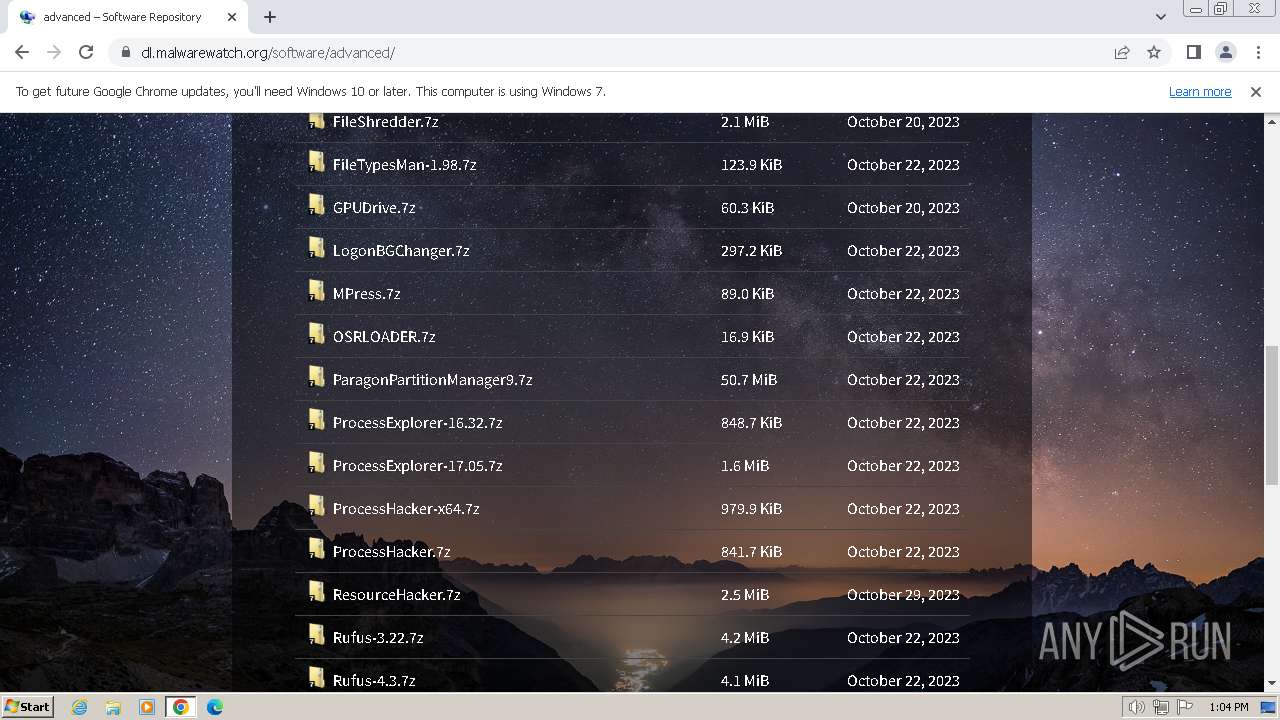Open the Learn more link
This screenshot has height=720, width=1280.
pos(1200,91)
